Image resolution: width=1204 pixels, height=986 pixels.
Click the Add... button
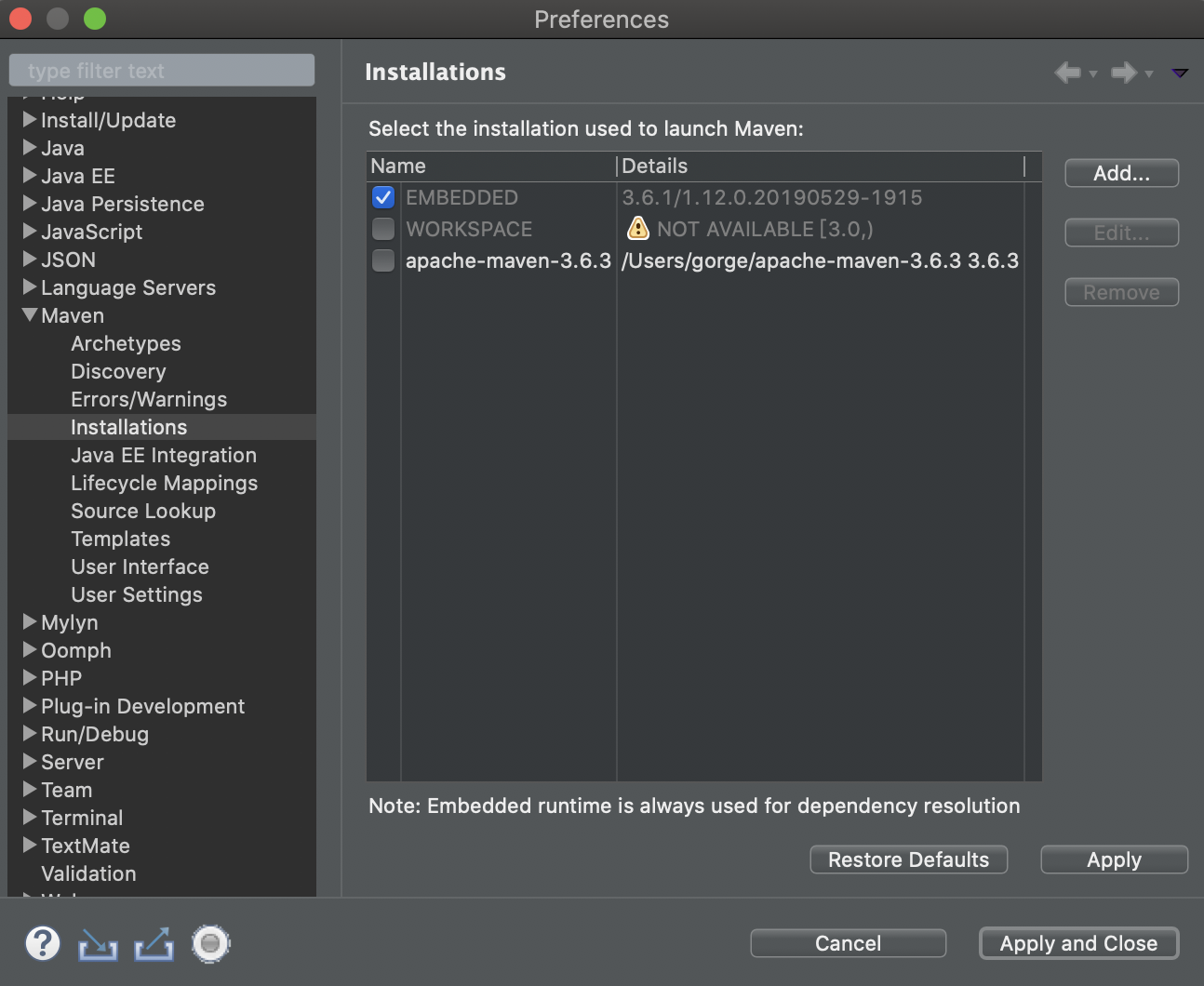[1121, 173]
